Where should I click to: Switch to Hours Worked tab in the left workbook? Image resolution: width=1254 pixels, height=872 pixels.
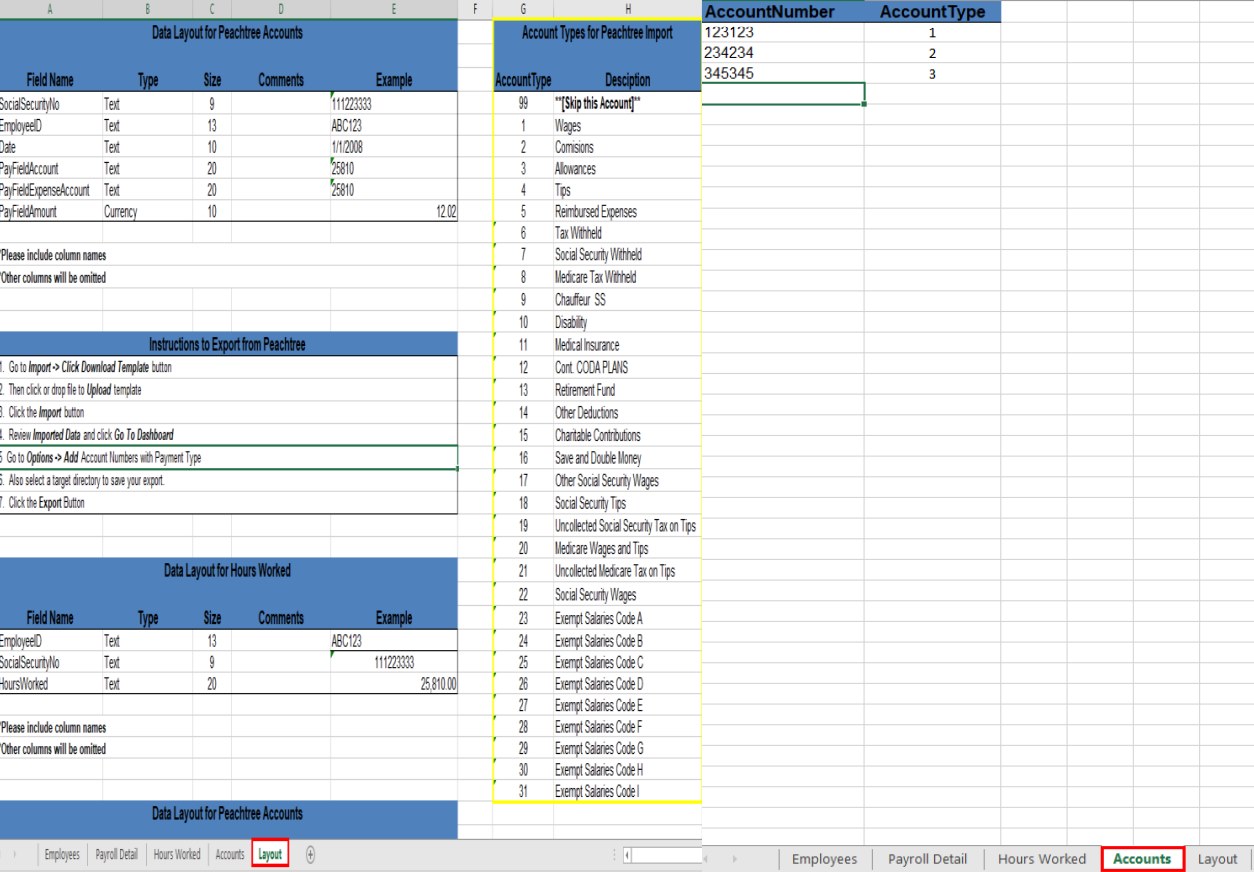177,855
